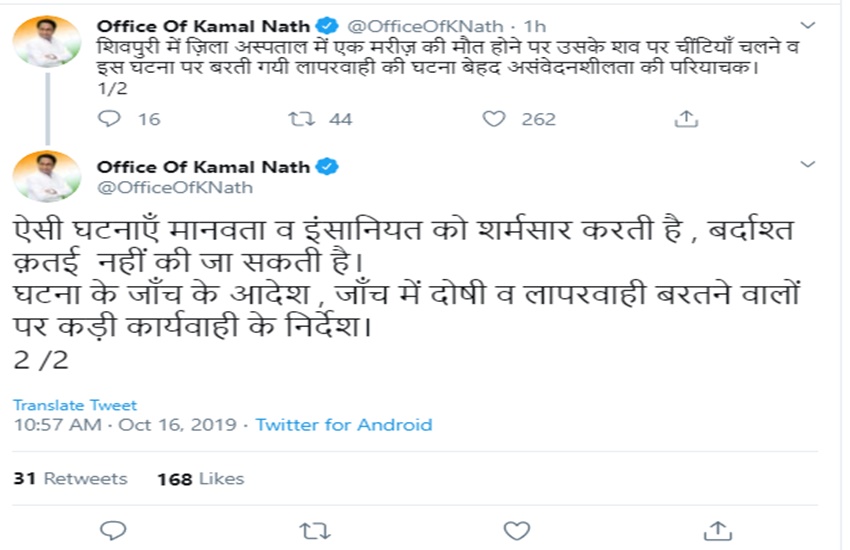Screen dimensions: 850x550
Task: Click verified badge beside first Office Of Kamal Nath
Action: 326,23
